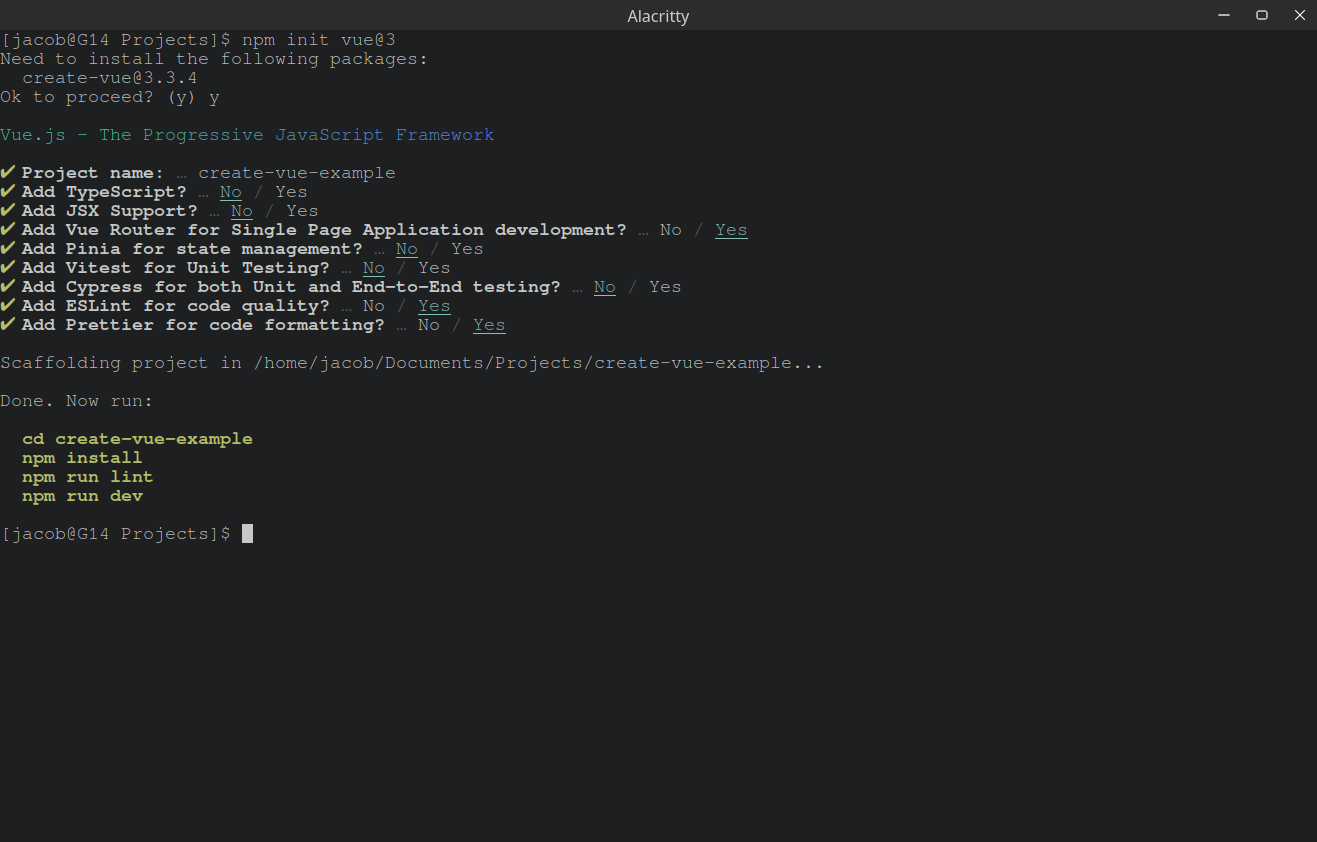The image size is (1317, 842).
Task: Click the block cursor at the prompt
Action: coord(247,534)
